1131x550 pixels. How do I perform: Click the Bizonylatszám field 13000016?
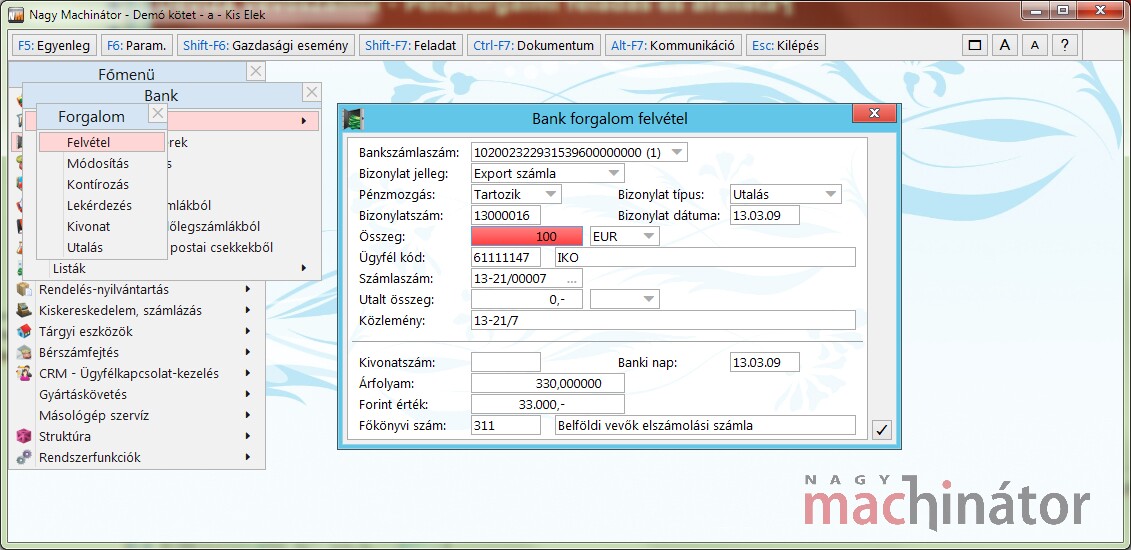(x=506, y=216)
